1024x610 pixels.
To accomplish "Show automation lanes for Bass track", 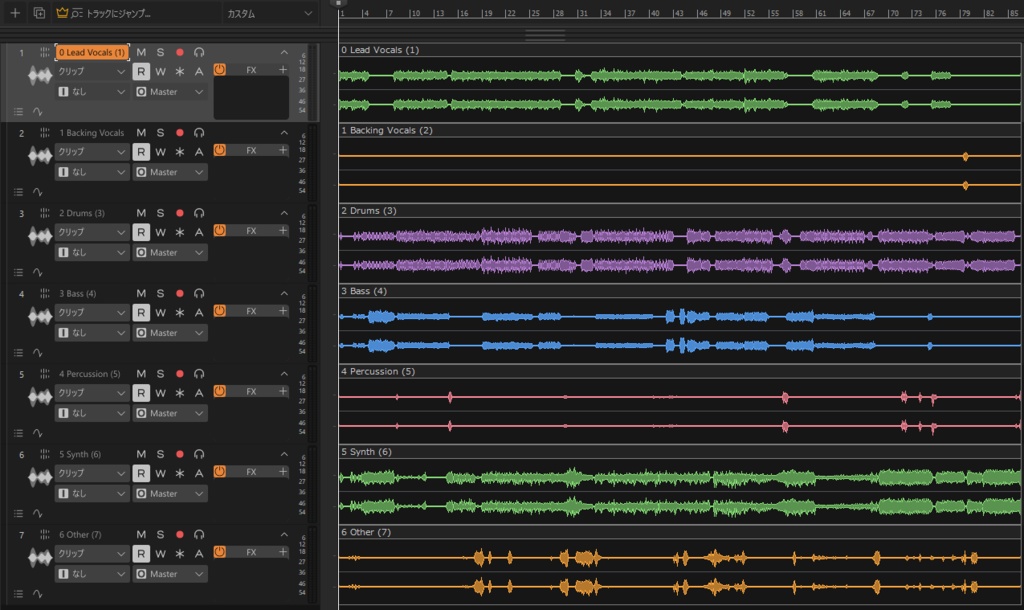I will pos(38,353).
